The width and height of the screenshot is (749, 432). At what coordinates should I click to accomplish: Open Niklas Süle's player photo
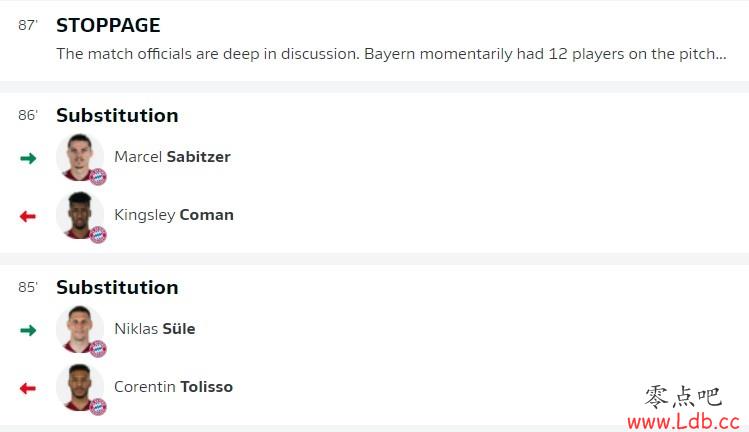(x=80, y=329)
